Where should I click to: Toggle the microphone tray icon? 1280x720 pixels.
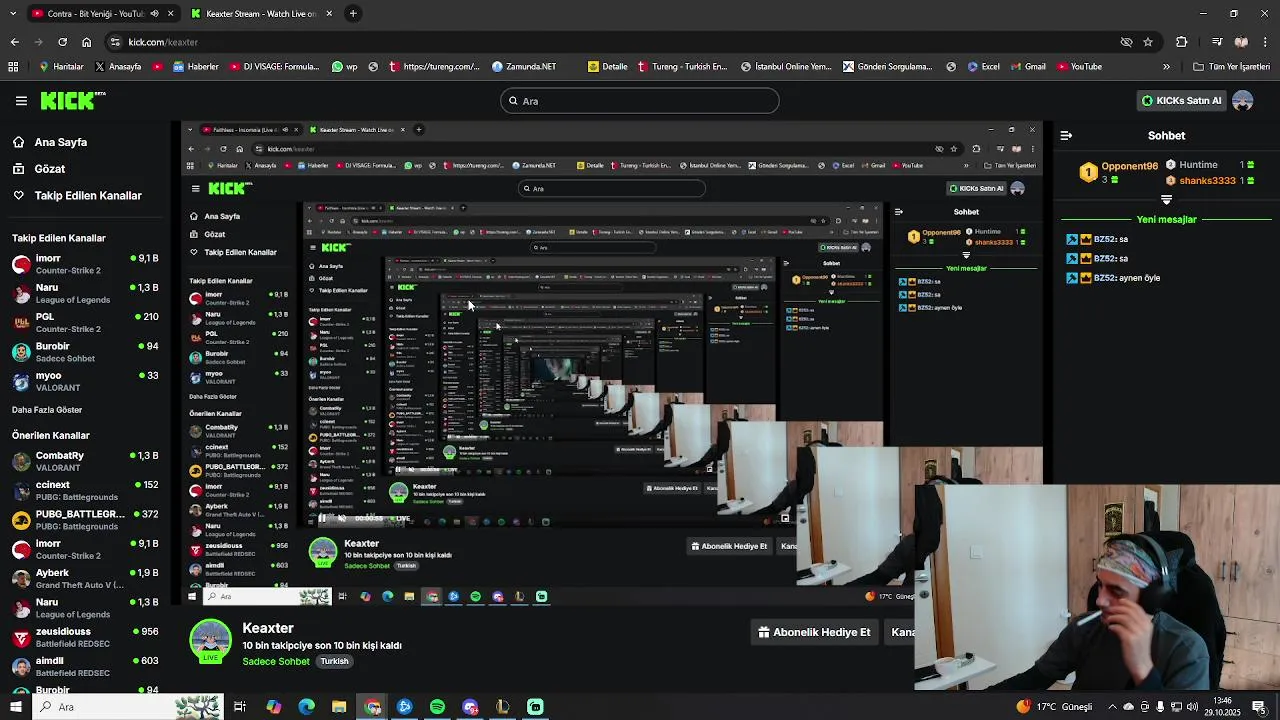coord(1160,707)
